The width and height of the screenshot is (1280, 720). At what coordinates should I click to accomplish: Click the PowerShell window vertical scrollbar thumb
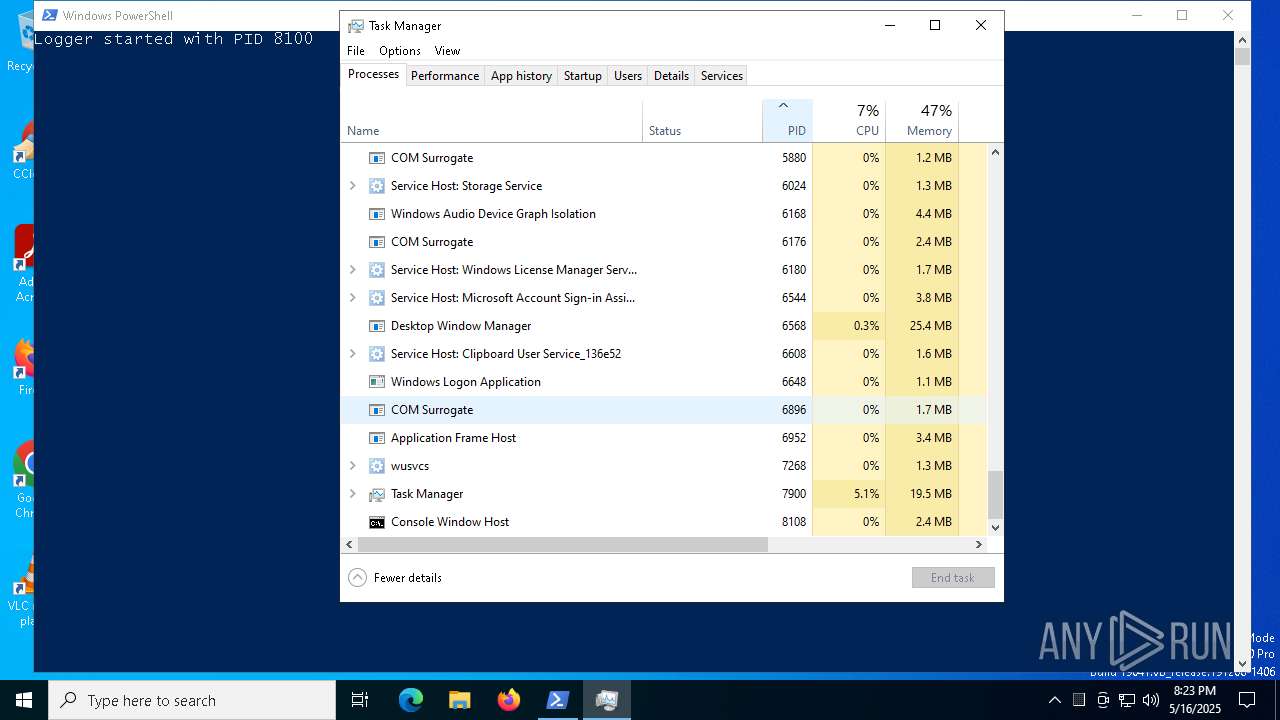point(1242,56)
